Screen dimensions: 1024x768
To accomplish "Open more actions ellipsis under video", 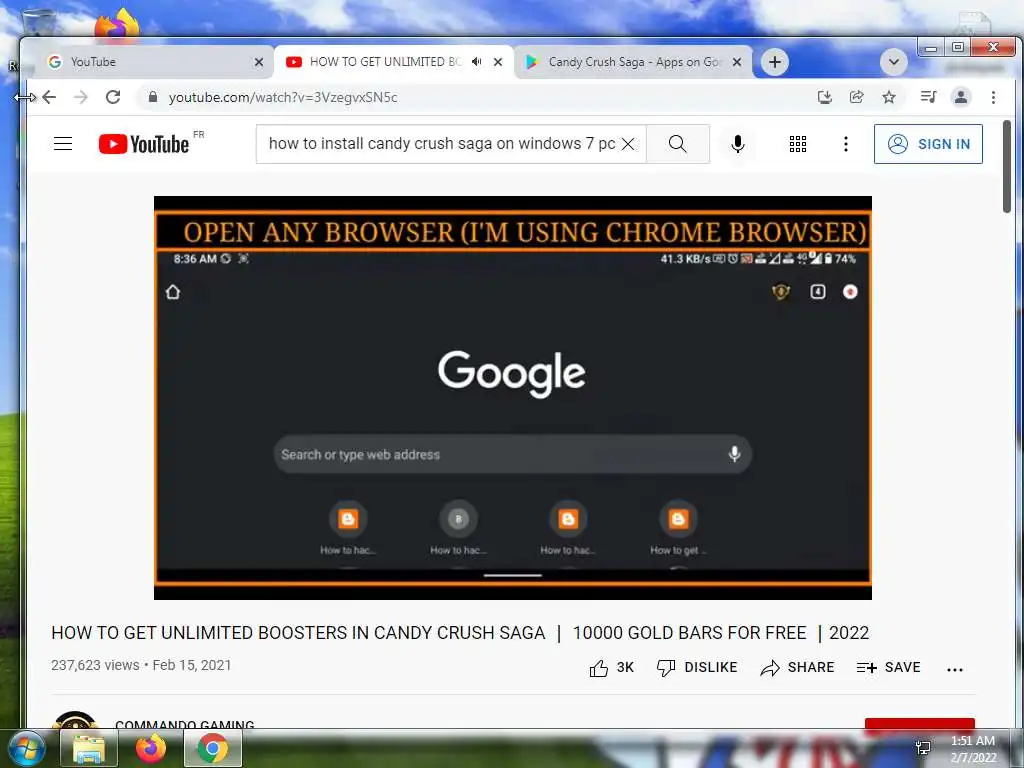I will (955, 669).
